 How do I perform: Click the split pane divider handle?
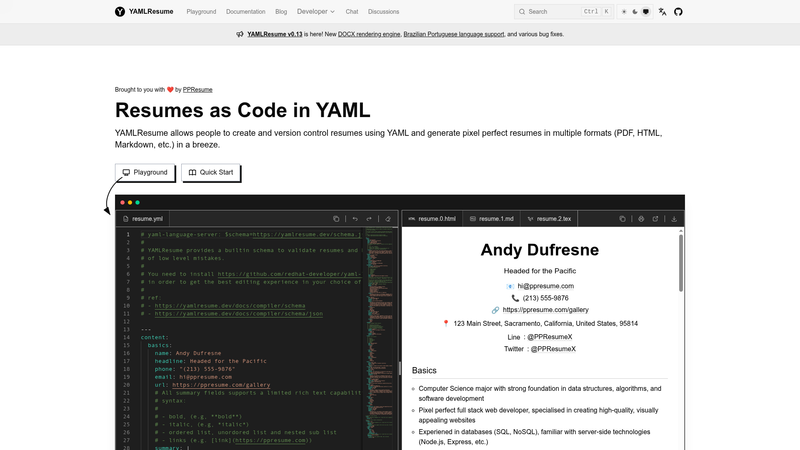(x=400, y=368)
